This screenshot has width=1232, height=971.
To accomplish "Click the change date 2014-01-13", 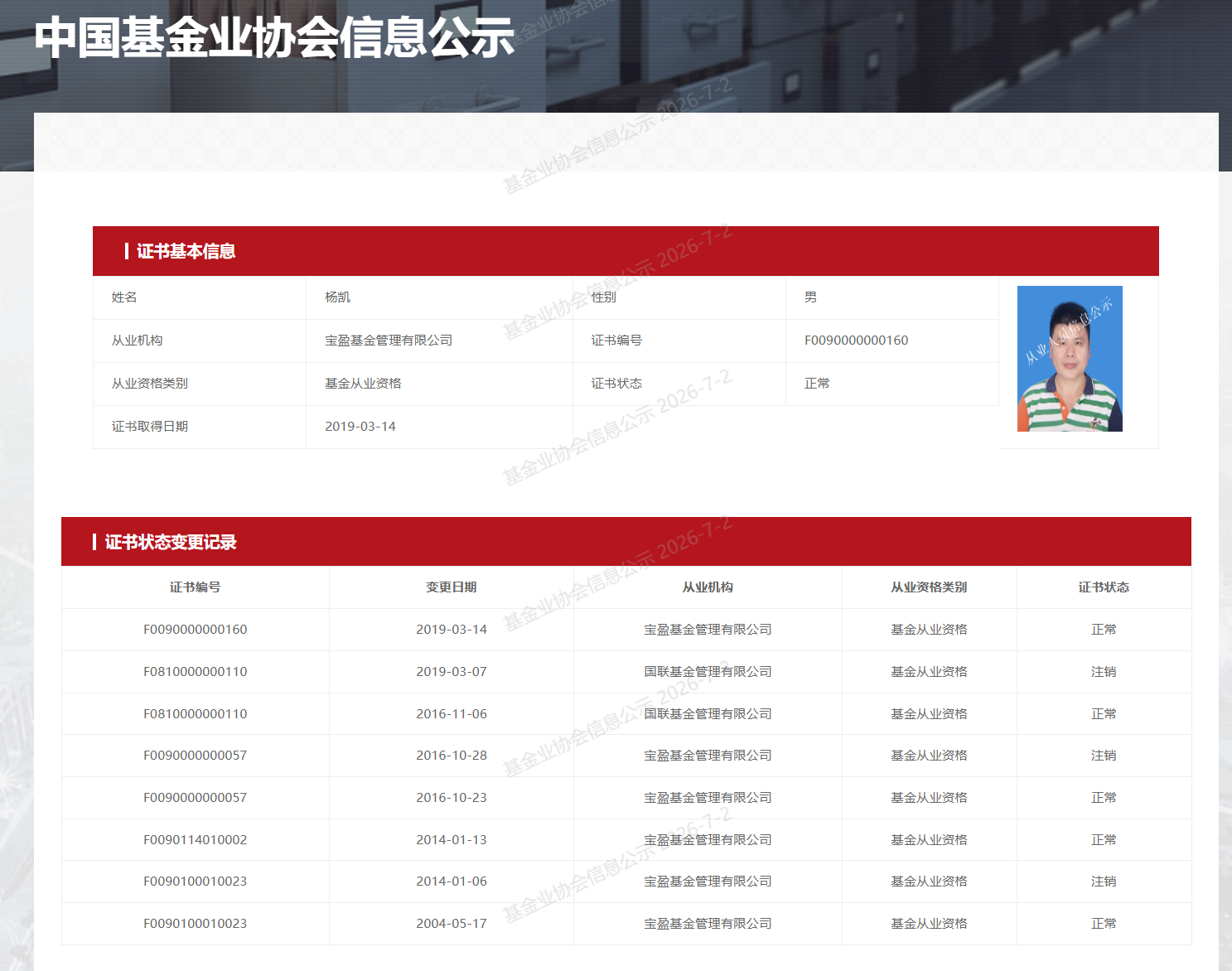I will 452,840.
